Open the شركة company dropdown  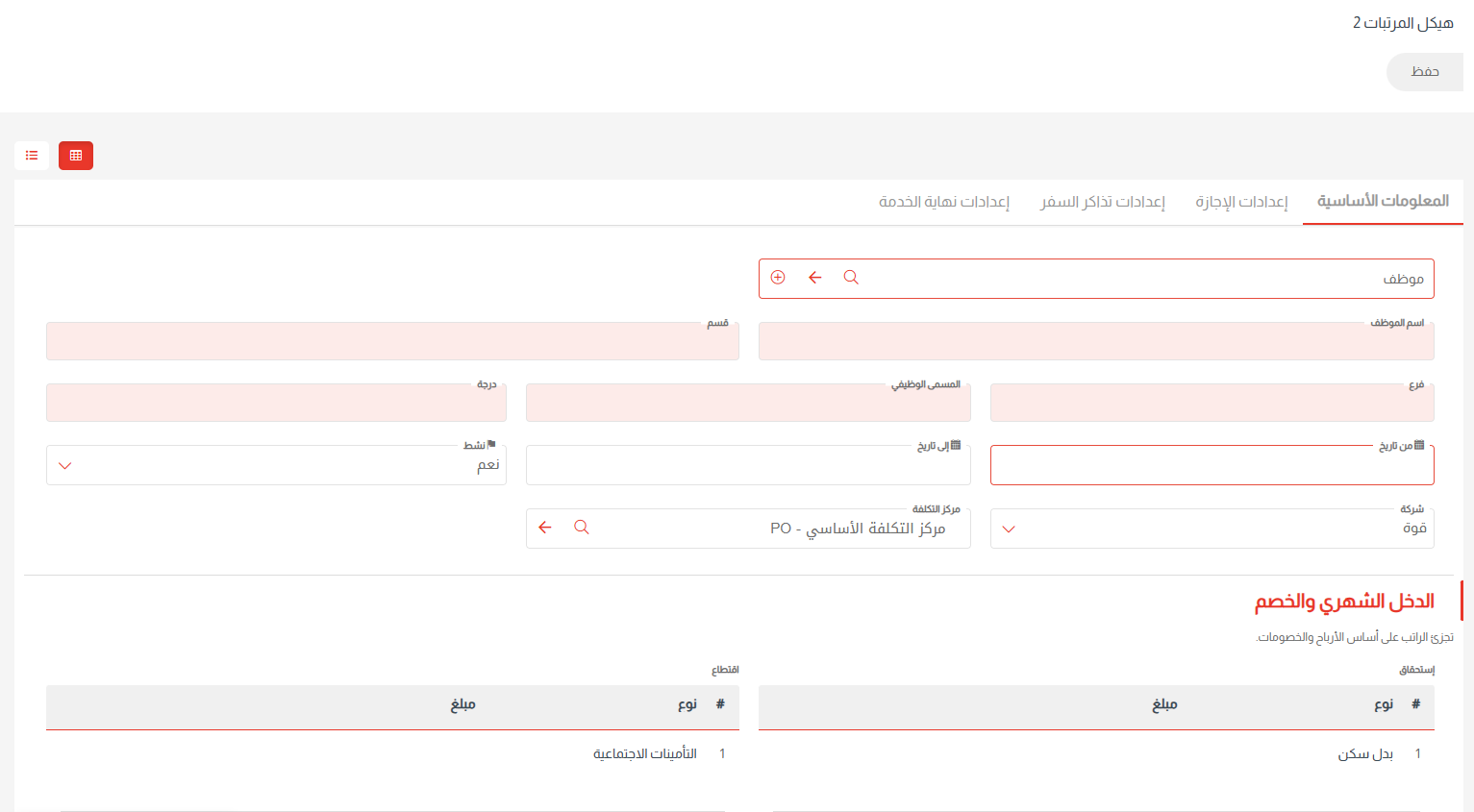pyautogui.click(x=1008, y=529)
